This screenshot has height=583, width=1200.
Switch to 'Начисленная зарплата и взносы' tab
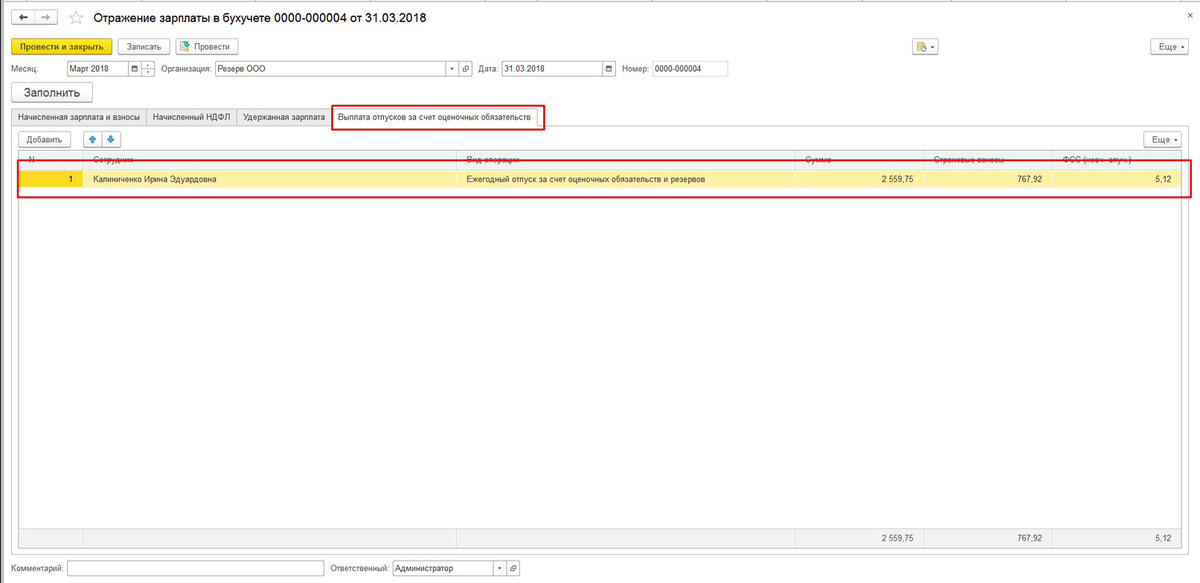click(79, 117)
